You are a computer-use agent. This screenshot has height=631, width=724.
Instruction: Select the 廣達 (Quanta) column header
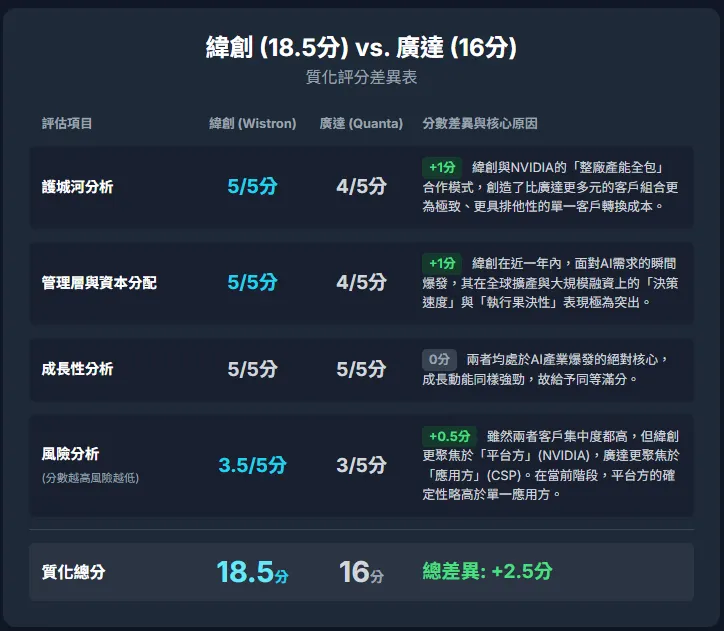pos(361,123)
